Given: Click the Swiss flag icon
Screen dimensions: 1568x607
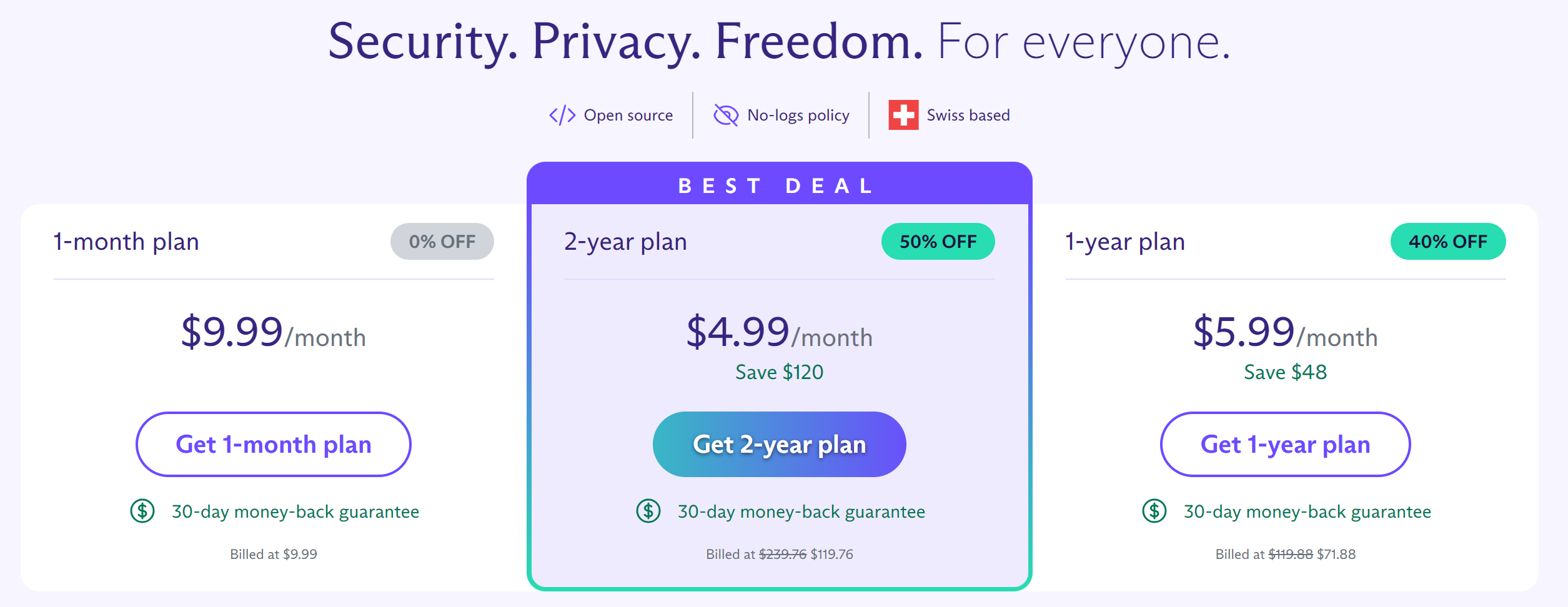Looking at the screenshot, I should (903, 116).
